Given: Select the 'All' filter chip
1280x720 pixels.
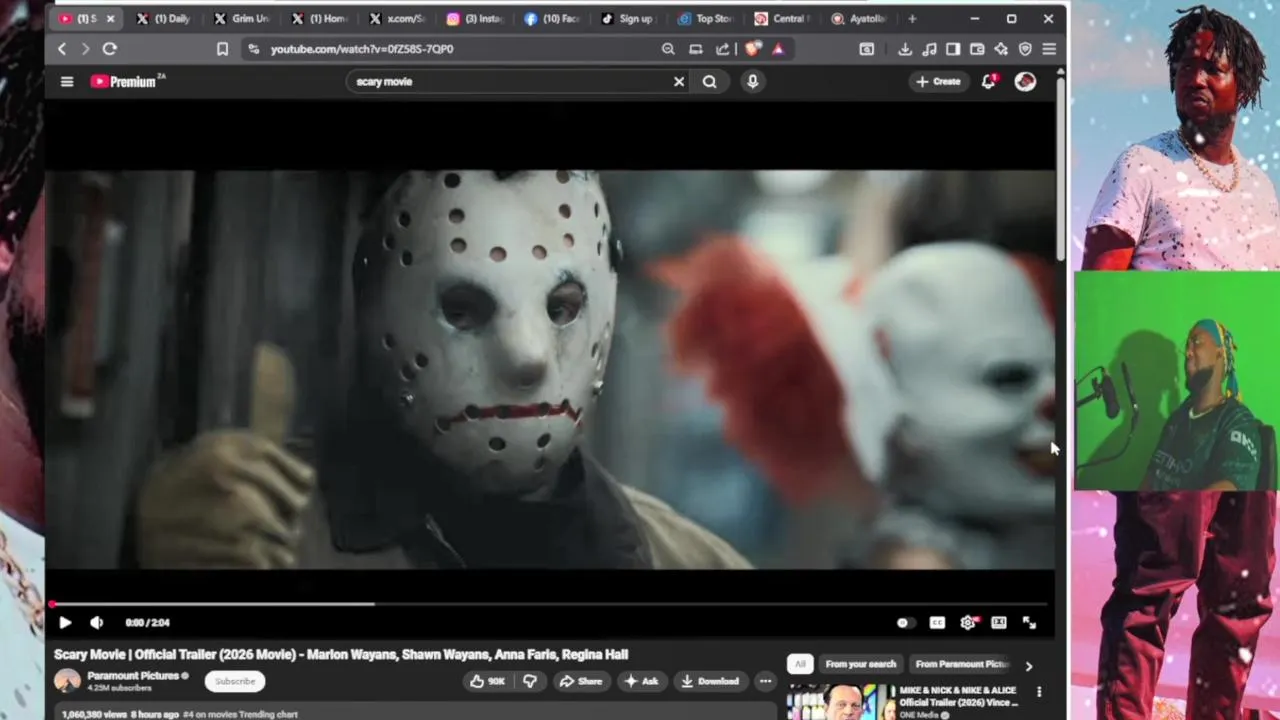Looking at the screenshot, I should (799, 664).
